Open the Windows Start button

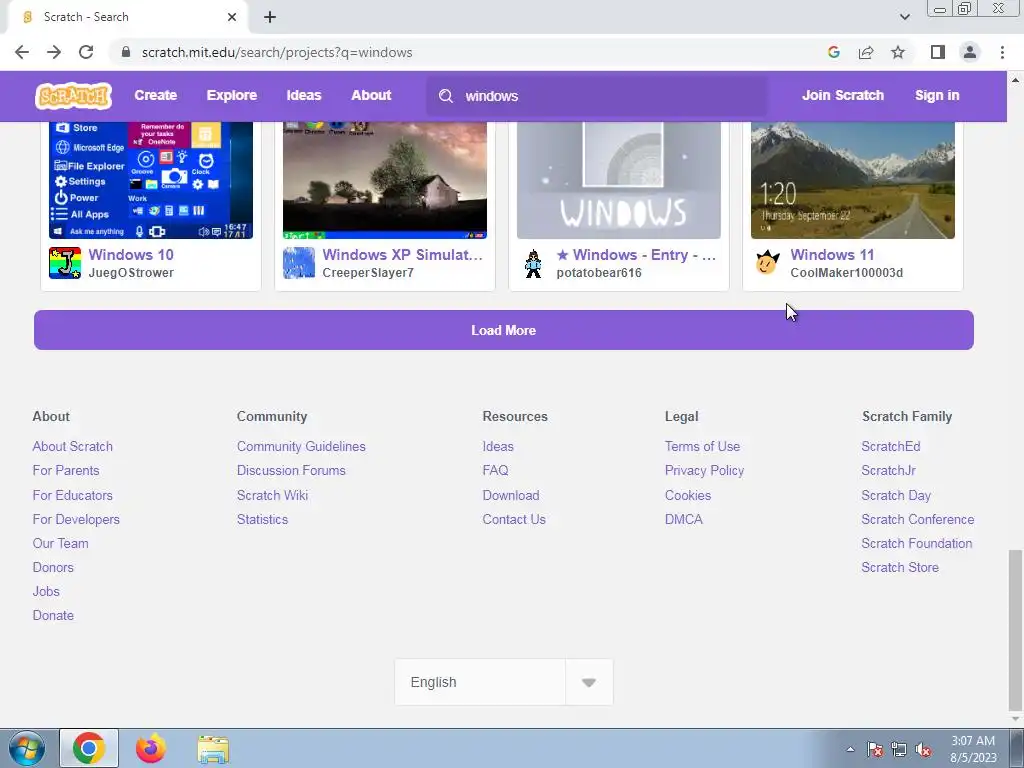pyautogui.click(x=27, y=748)
